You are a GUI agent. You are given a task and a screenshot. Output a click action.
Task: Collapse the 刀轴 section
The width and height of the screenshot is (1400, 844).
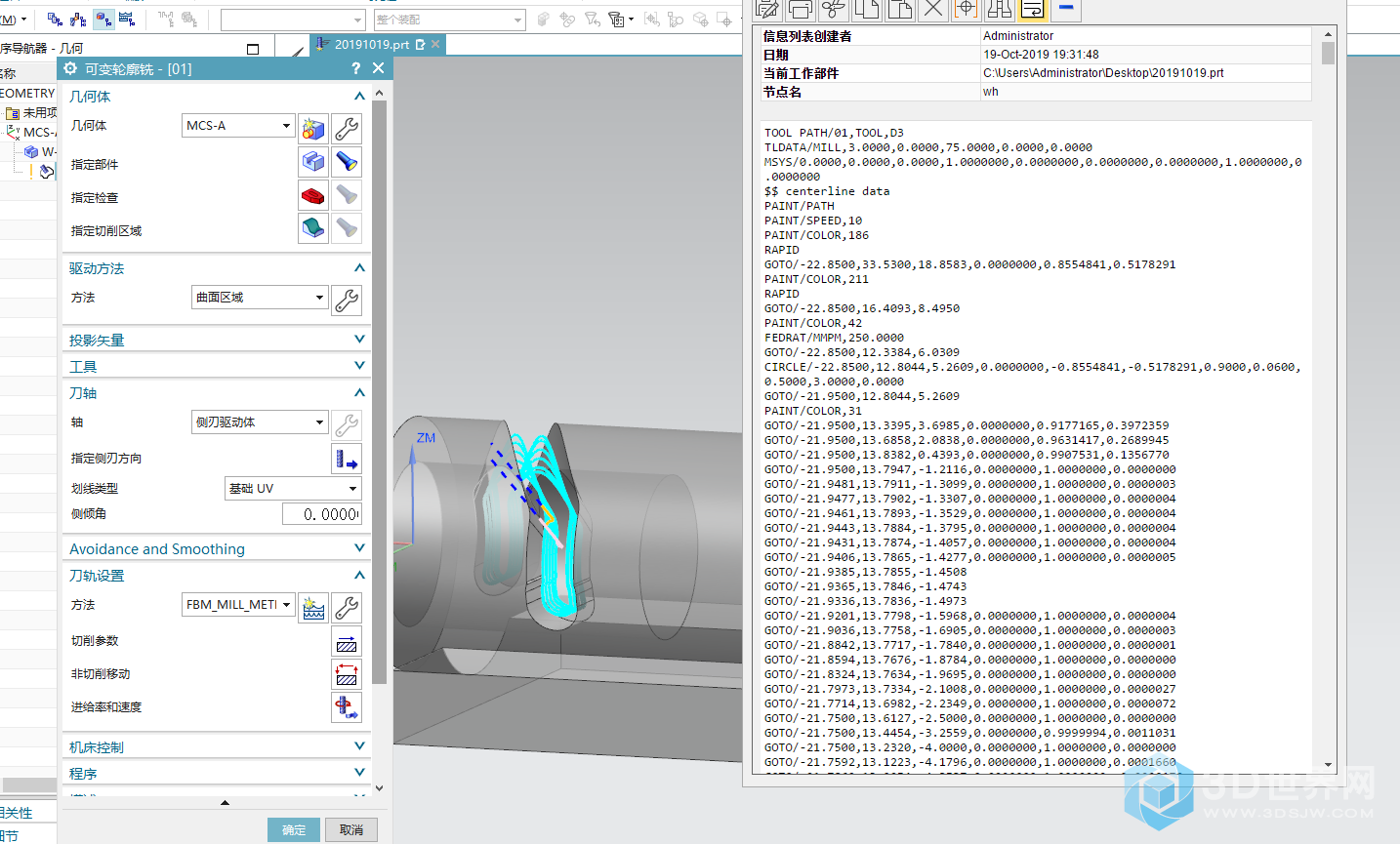tap(359, 392)
